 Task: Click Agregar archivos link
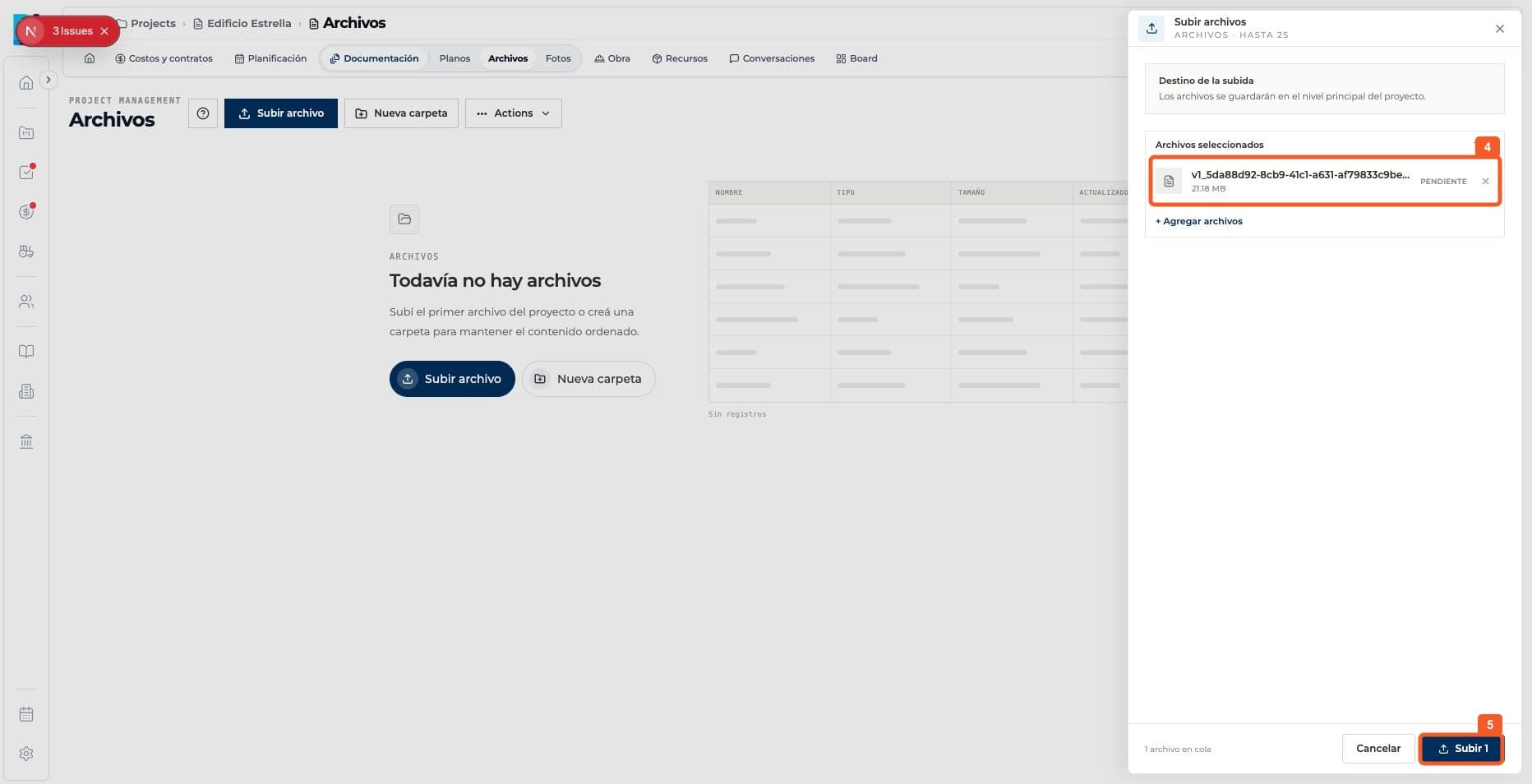[1199, 221]
